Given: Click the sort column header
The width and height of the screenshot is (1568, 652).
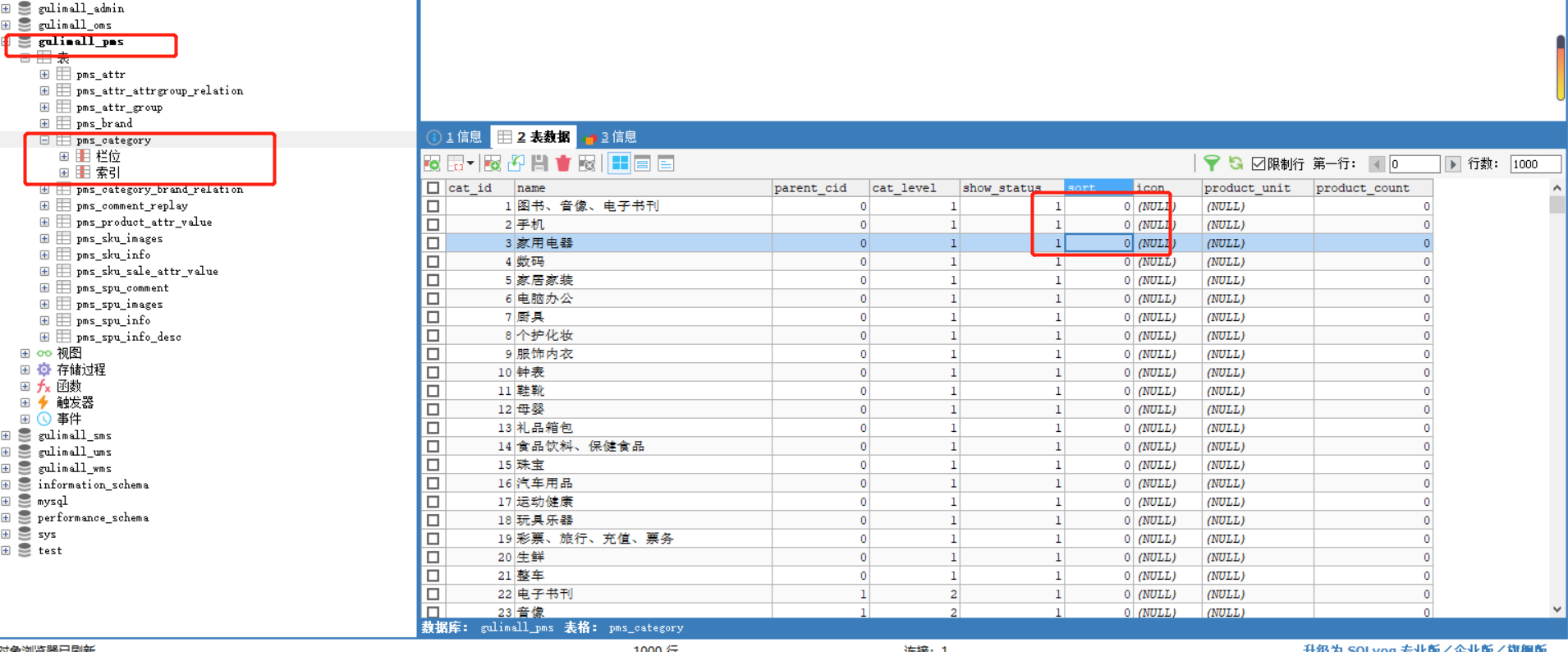Looking at the screenshot, I should 1098,187.
